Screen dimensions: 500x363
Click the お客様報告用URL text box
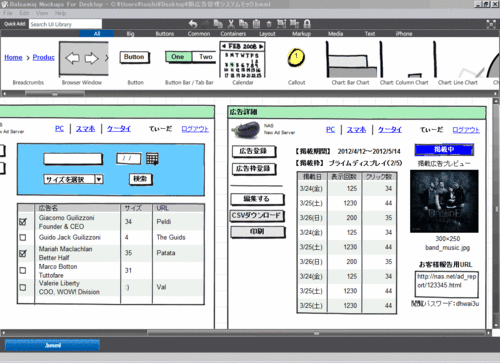(x=446, y=284)
